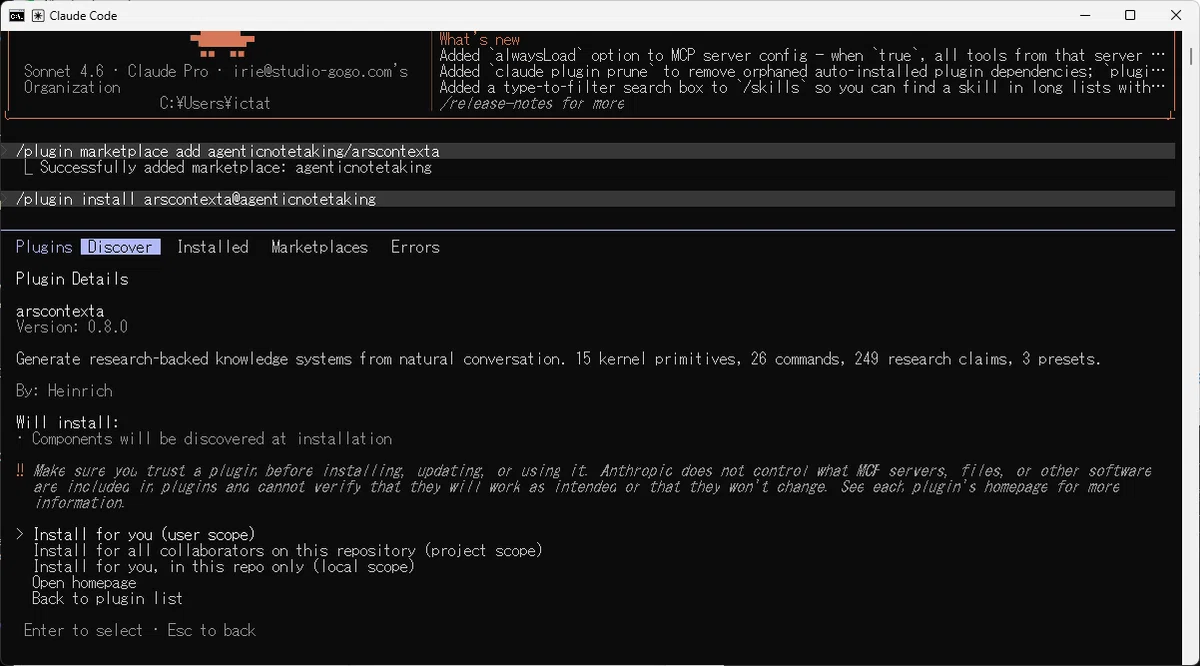1200x666 pixels.
Task: Choose Install for you (user scope)
Action: [x=144, y=534]
